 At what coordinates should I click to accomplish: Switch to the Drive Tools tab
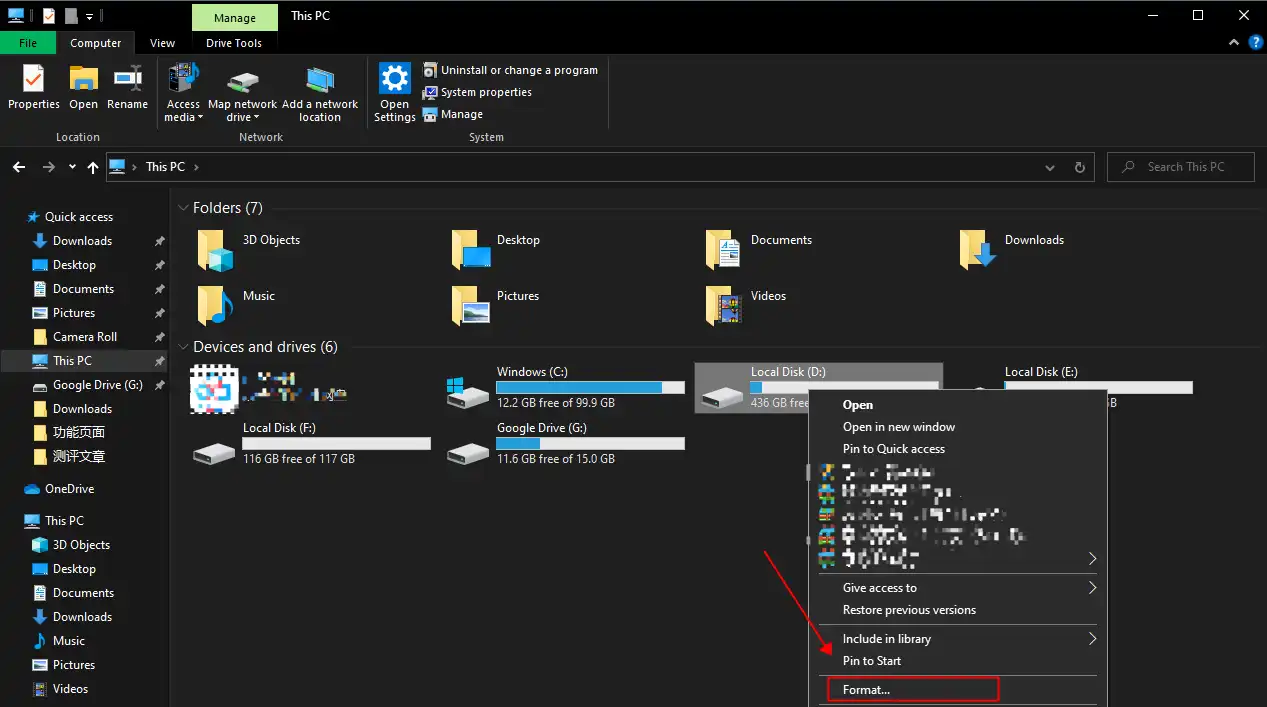tap(233, 43)
